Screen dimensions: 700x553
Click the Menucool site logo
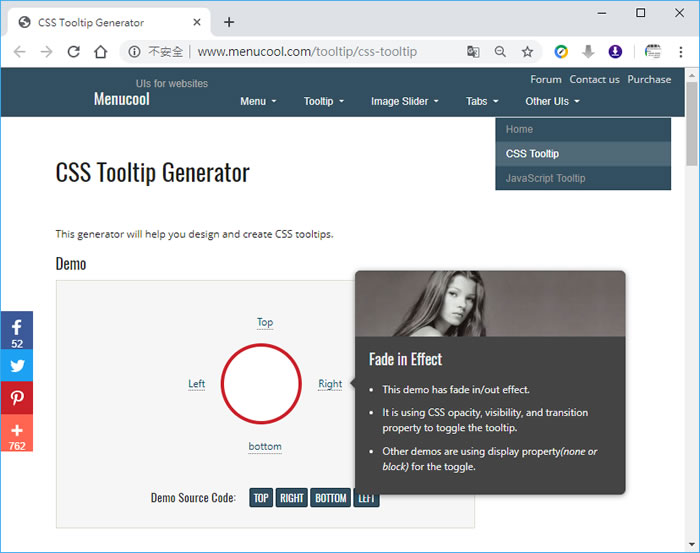click(121, 99)
